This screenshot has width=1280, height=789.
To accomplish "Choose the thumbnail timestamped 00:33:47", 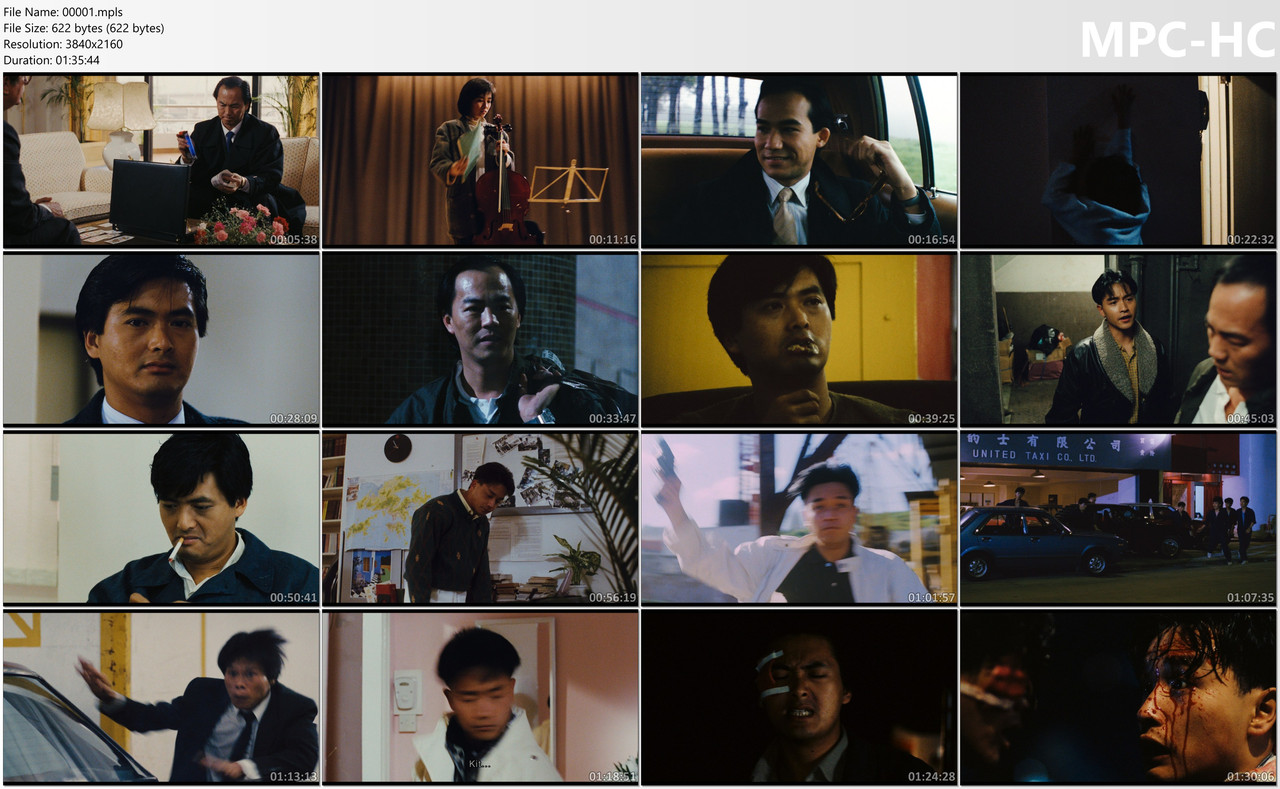I will tap(480, 339).
